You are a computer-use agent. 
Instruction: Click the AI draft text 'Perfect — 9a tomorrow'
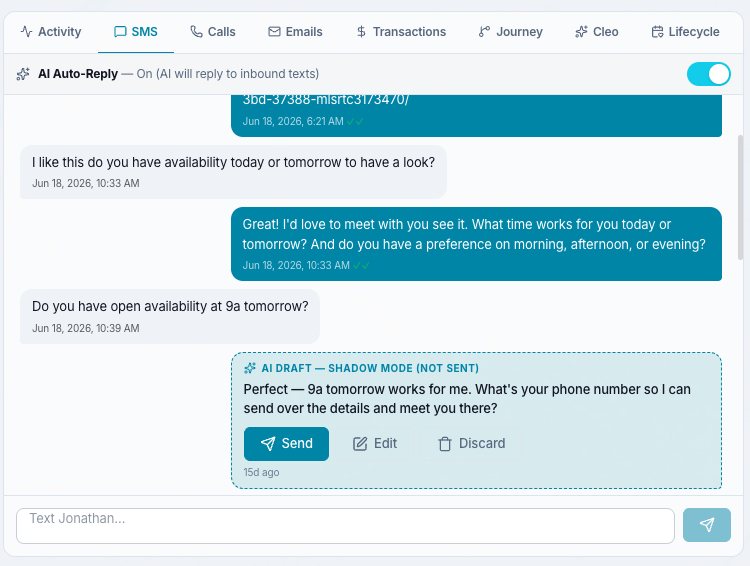point(467,399)
